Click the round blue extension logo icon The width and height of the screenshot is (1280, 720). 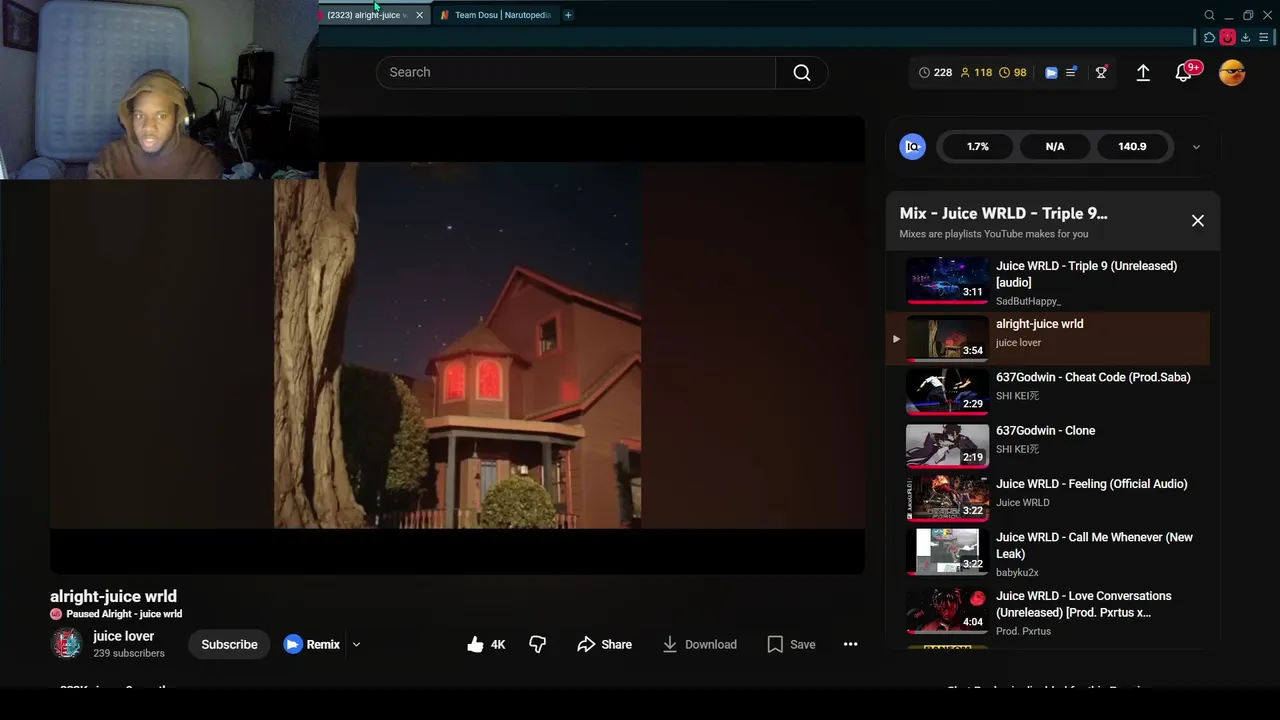coord(912,146)
